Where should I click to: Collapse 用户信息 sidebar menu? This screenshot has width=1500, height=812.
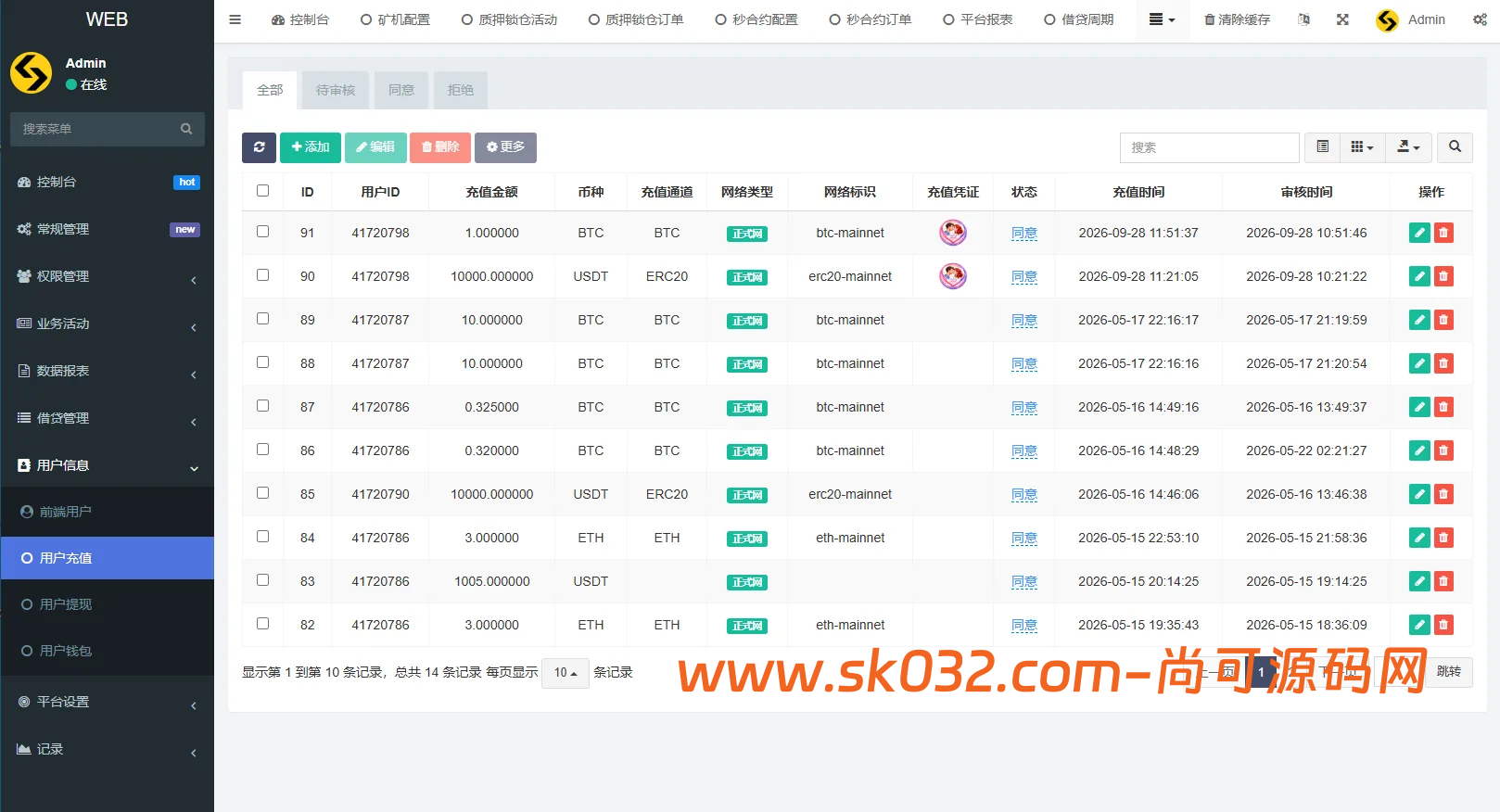[x=108, y=465]
